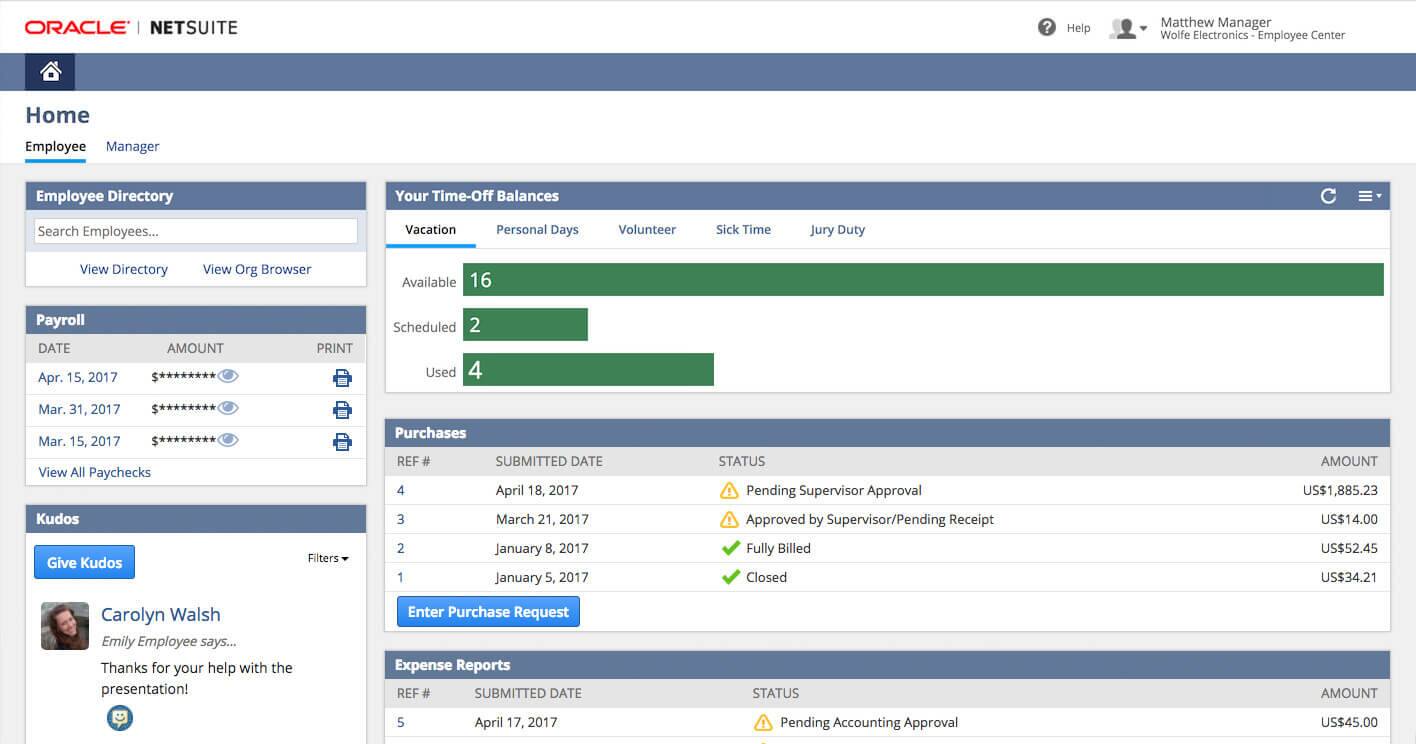Screen dimensions: 1416x744
Task: Open the Help link text
Action: [1078, 28]
